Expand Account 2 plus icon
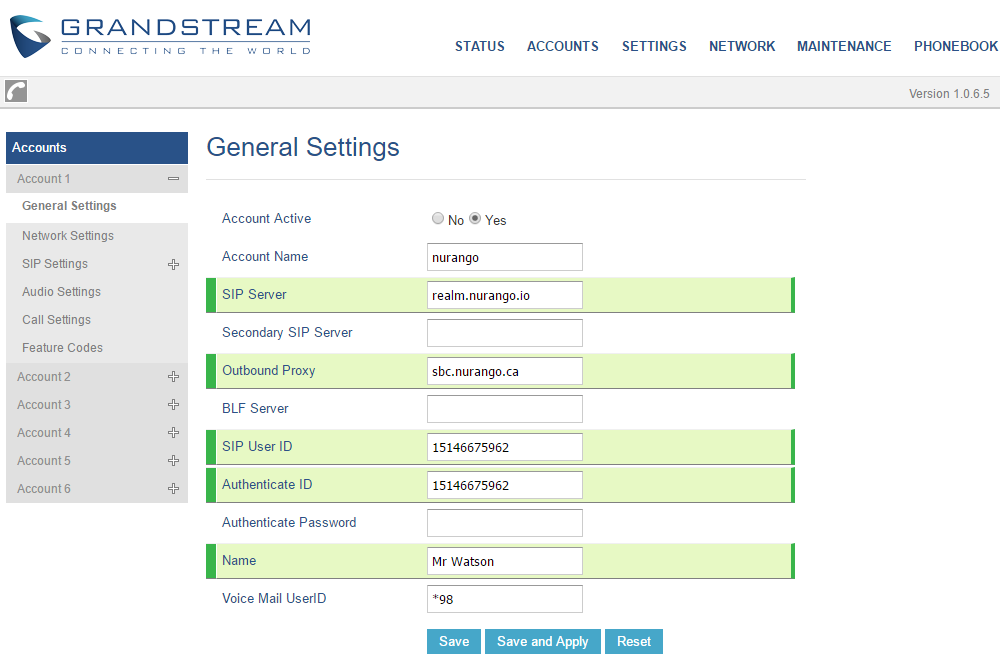 (174, 376)
